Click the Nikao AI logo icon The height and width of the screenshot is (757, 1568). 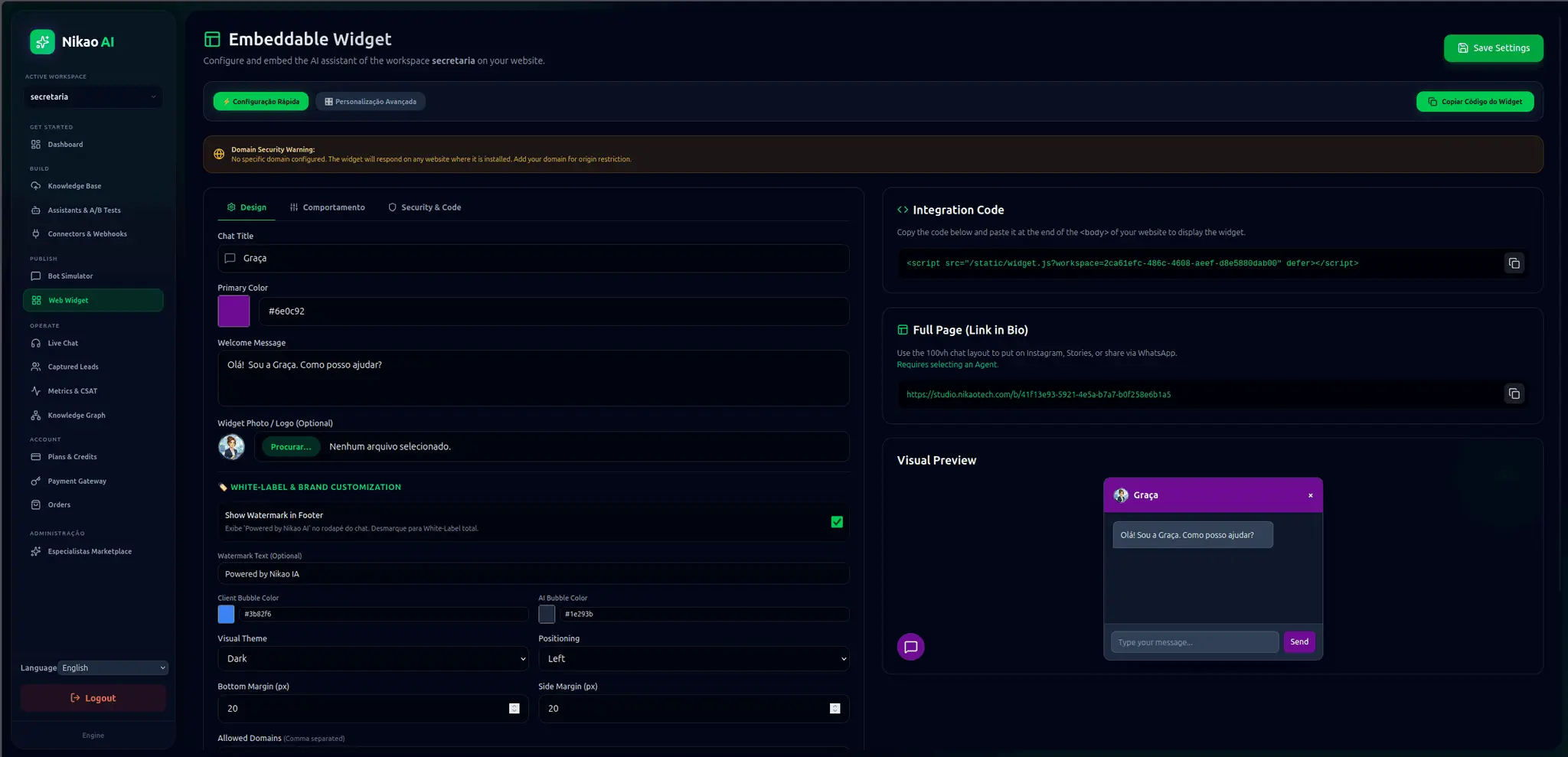(42, 41)
